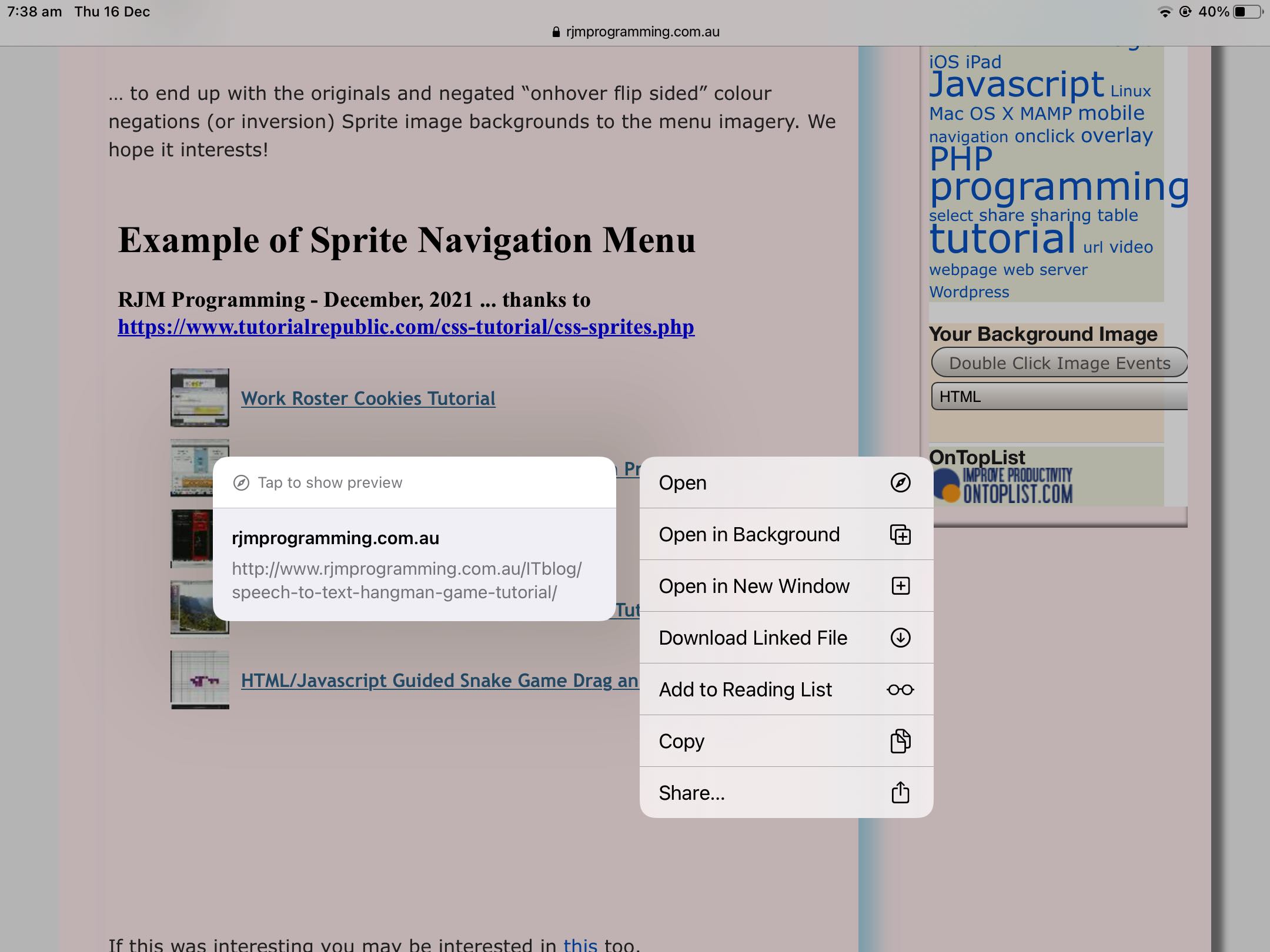Image resolution: width=1270 pixels, height=952 pixels.
Task: Click Open in New Window option
Action: (786, 585)
